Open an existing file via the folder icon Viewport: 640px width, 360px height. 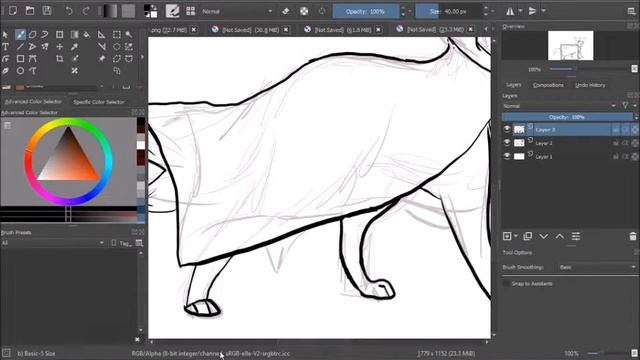pos(30,11)
